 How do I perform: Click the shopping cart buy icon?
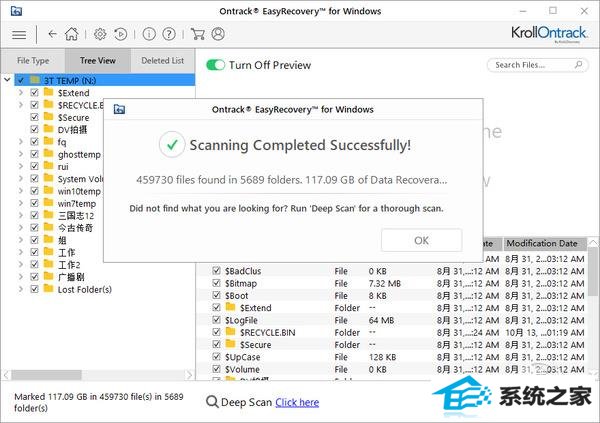pos(197,34)
